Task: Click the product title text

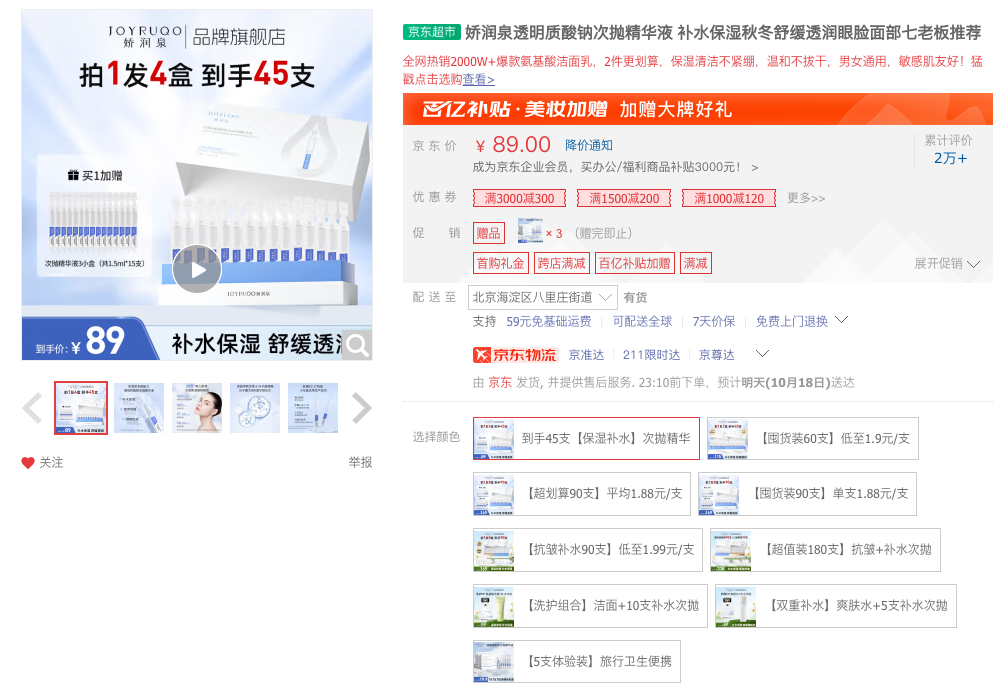Action: [723, 32]
